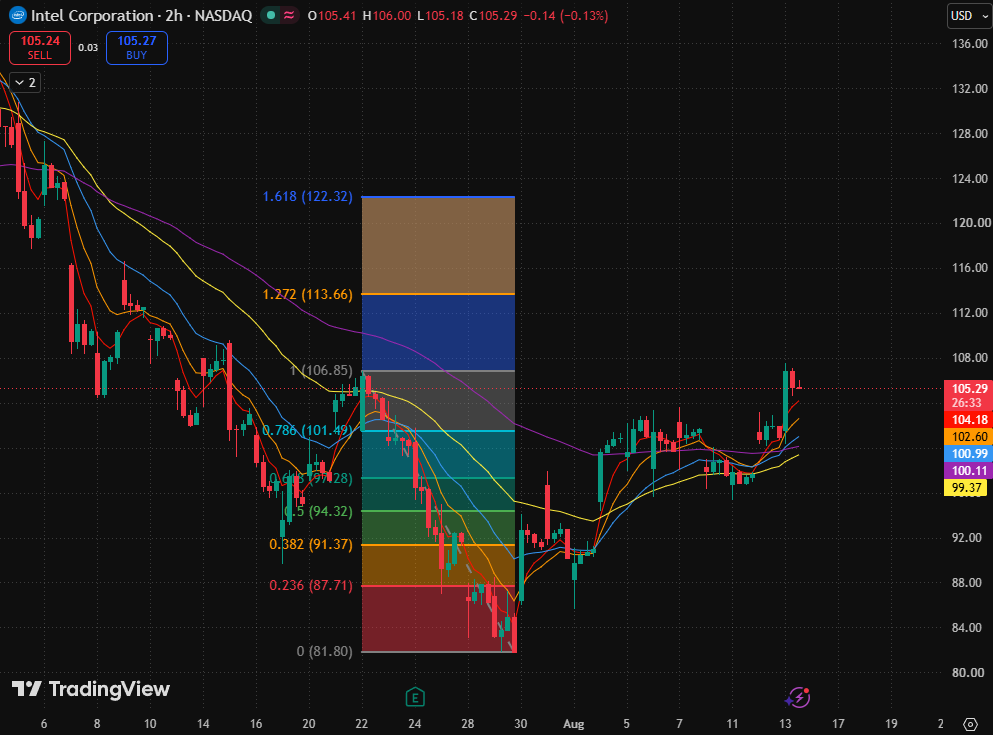Select the 1 (106.85) Fibonacci level label
Viewport: 993px width, 735px height.
coord(321,370)
